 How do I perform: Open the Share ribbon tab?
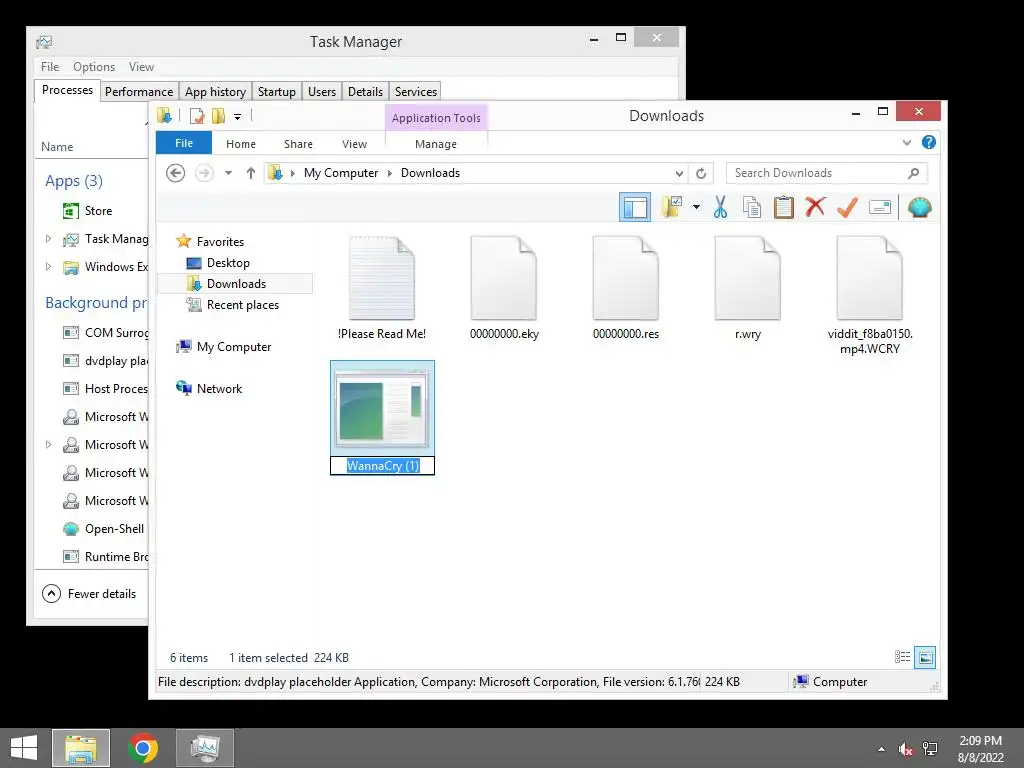[298, 144]
